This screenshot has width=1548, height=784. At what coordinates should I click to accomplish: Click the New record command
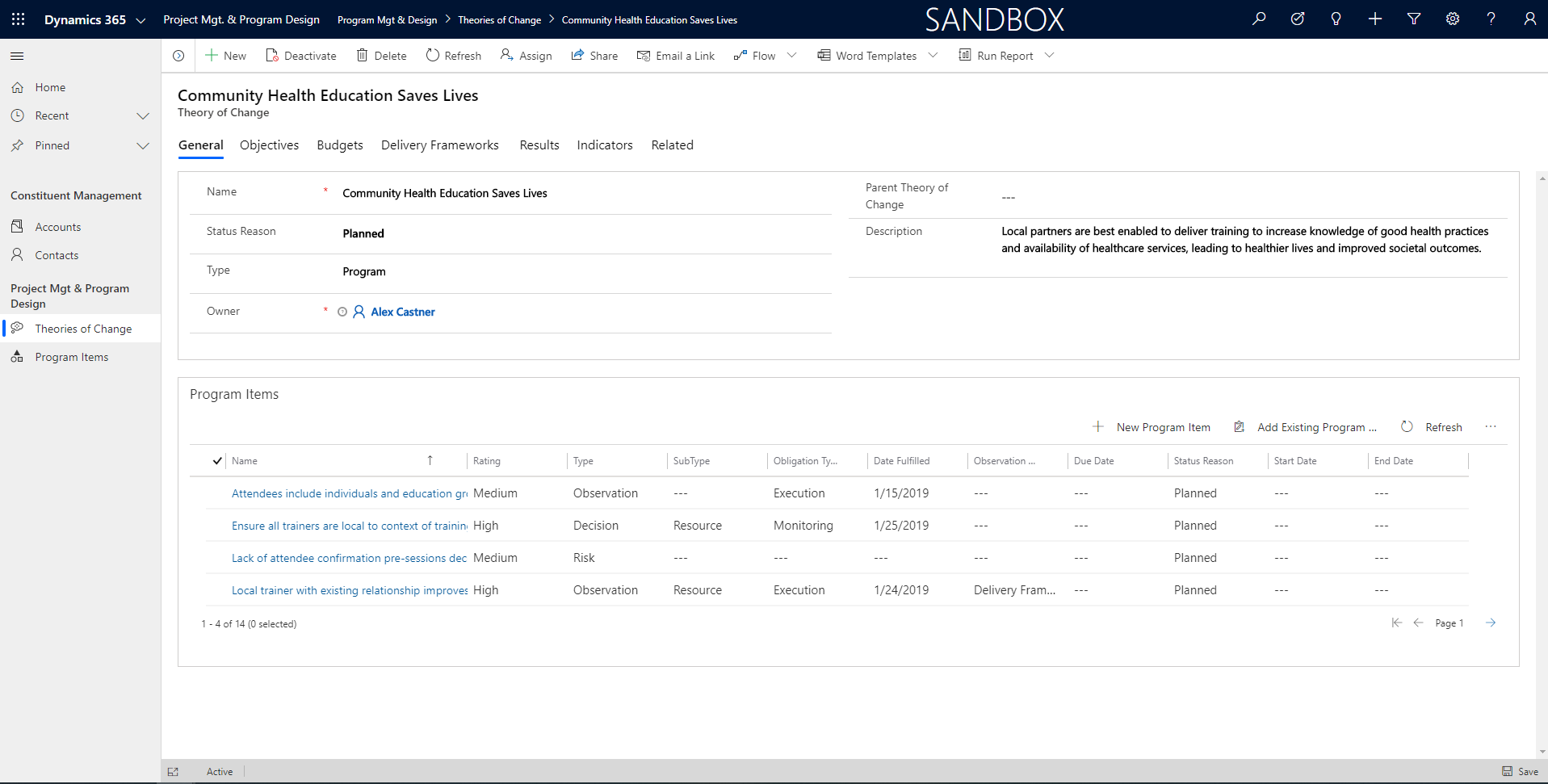coord(225,56)
